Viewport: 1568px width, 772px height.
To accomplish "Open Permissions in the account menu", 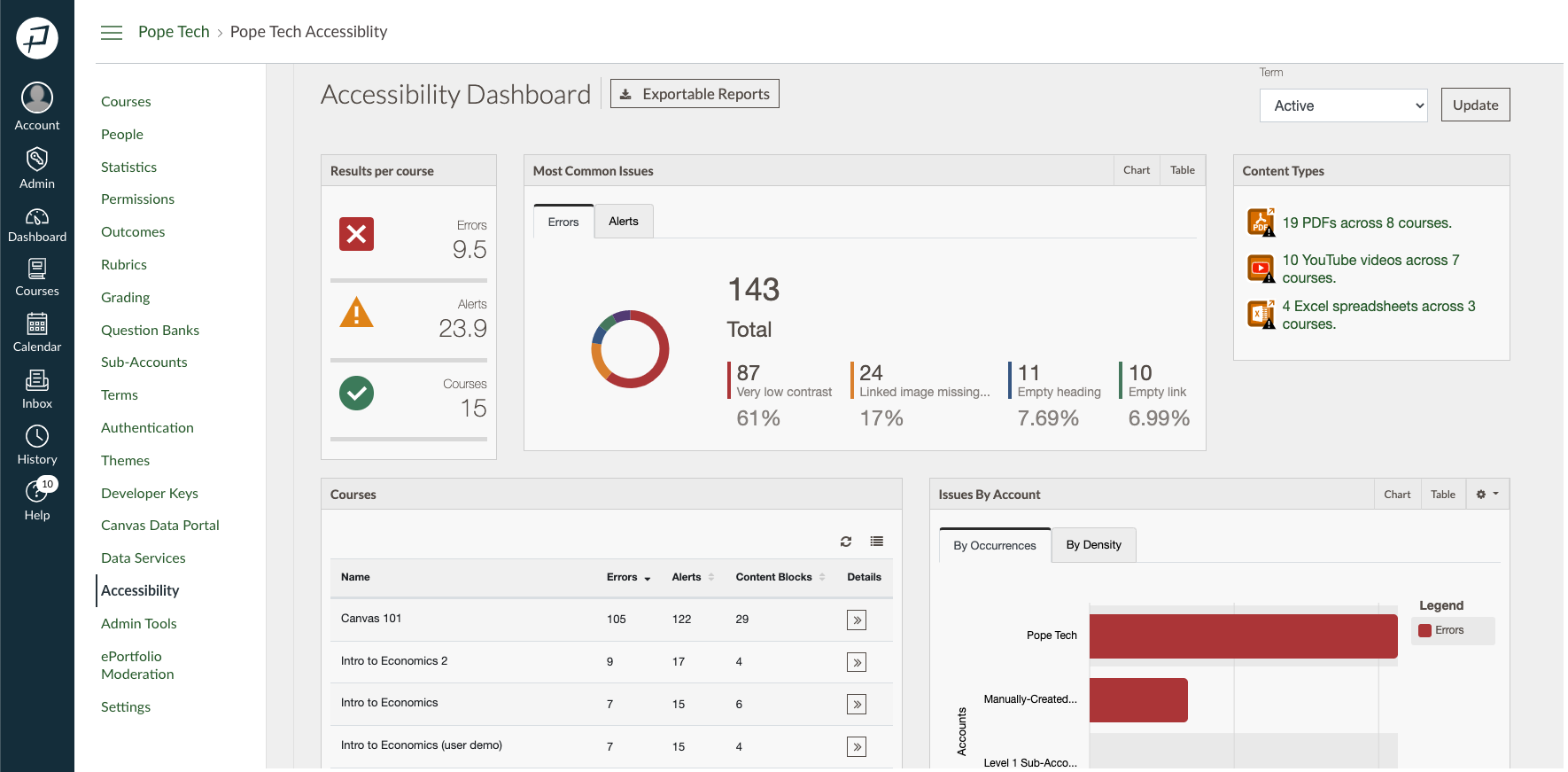I will point(137,199).
